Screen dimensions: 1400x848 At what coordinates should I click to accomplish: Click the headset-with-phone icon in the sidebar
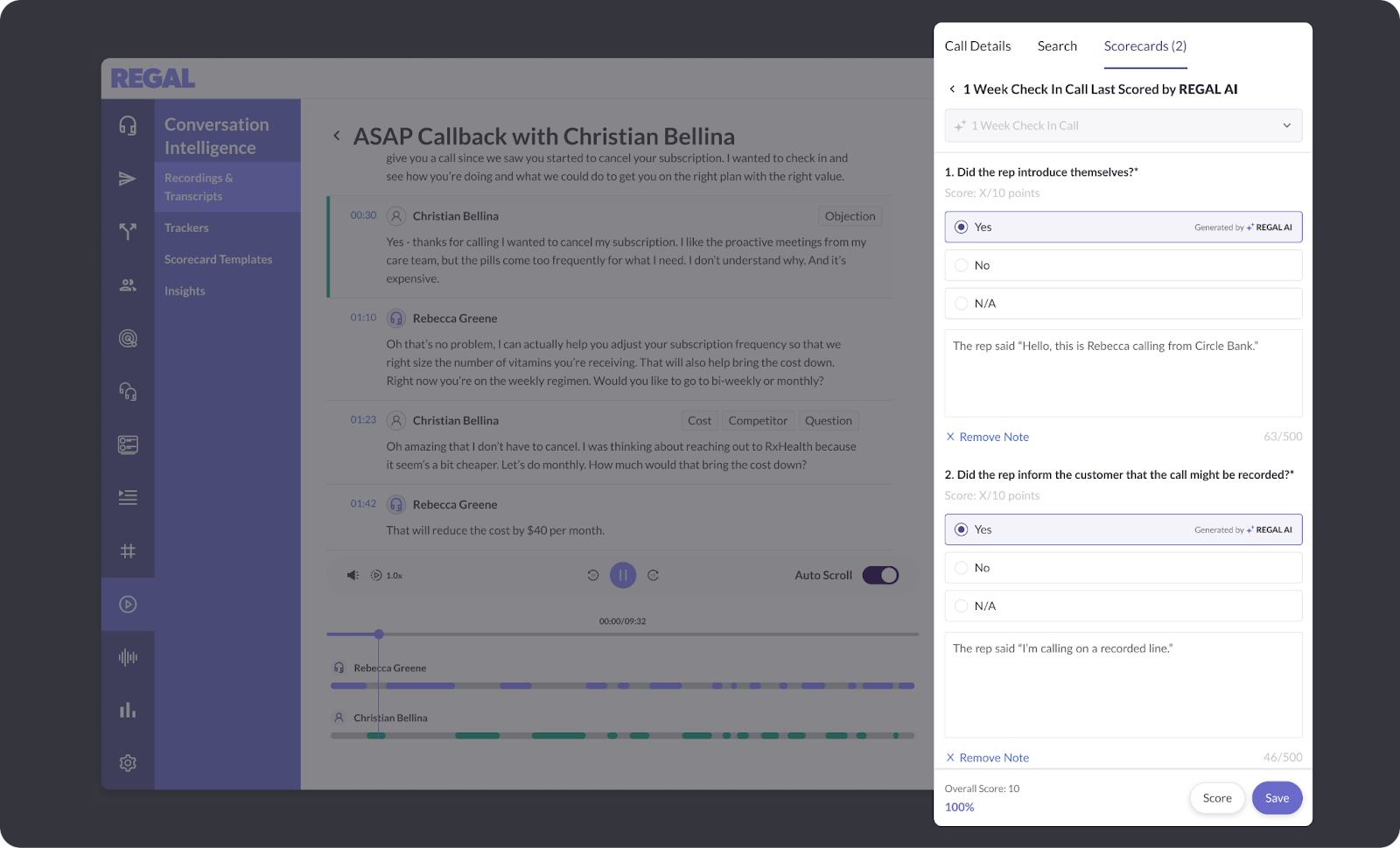pyautogui.click(x=128, y=391)
